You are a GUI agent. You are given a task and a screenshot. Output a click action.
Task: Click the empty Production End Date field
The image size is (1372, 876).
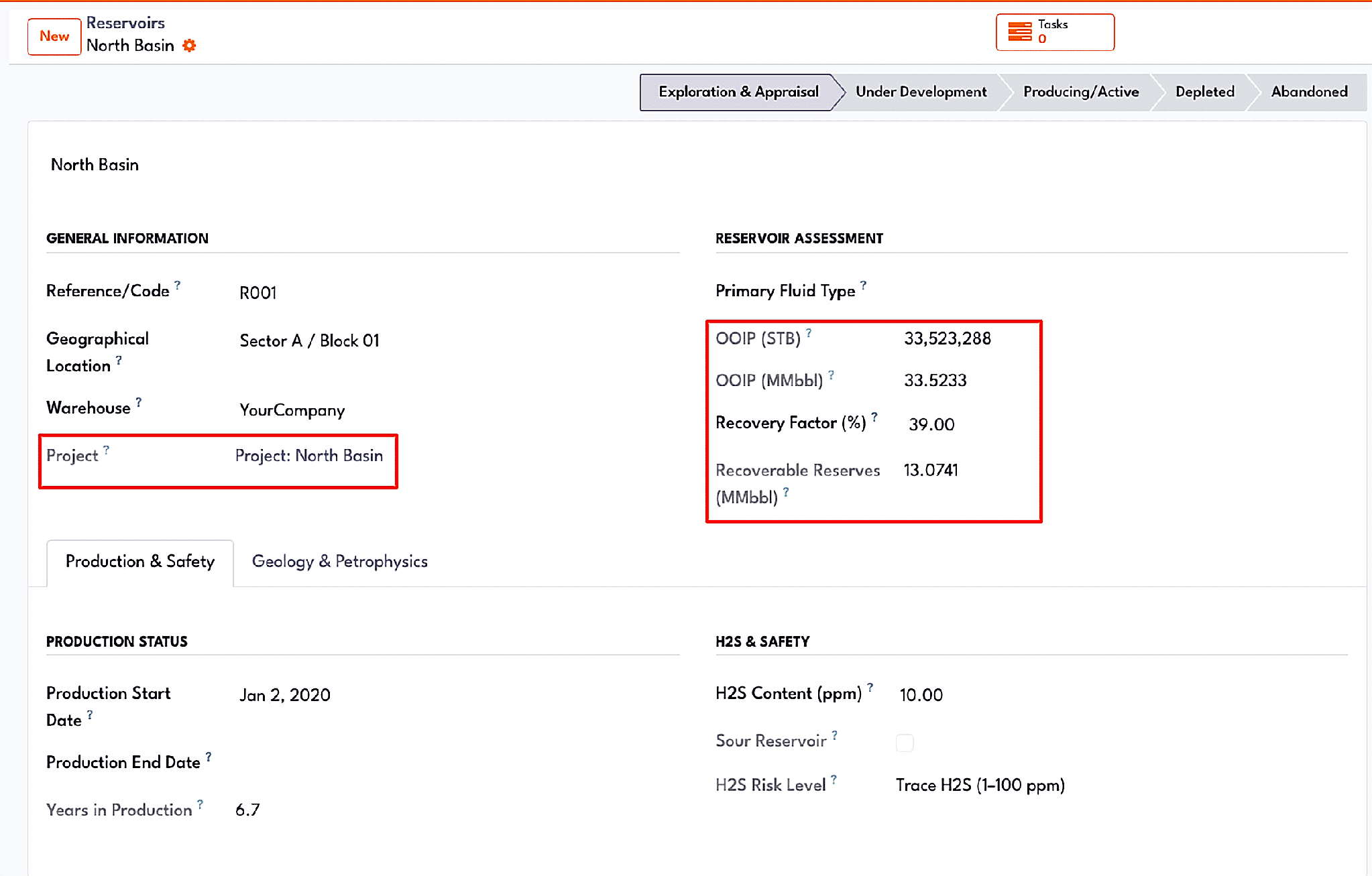(458, 763)
